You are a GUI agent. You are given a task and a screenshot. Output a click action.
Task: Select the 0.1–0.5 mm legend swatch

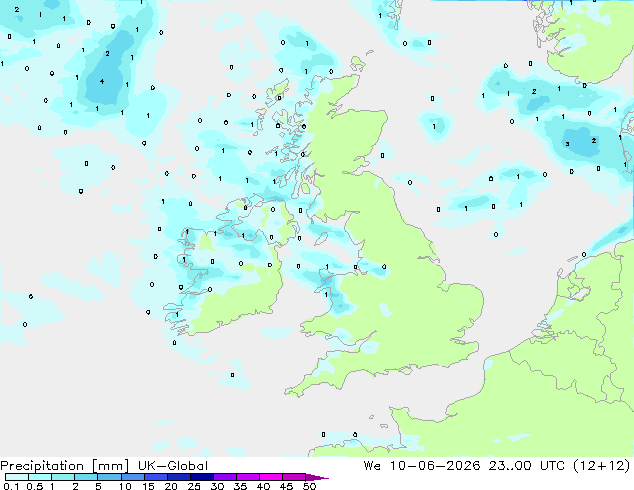pos(17,477)
